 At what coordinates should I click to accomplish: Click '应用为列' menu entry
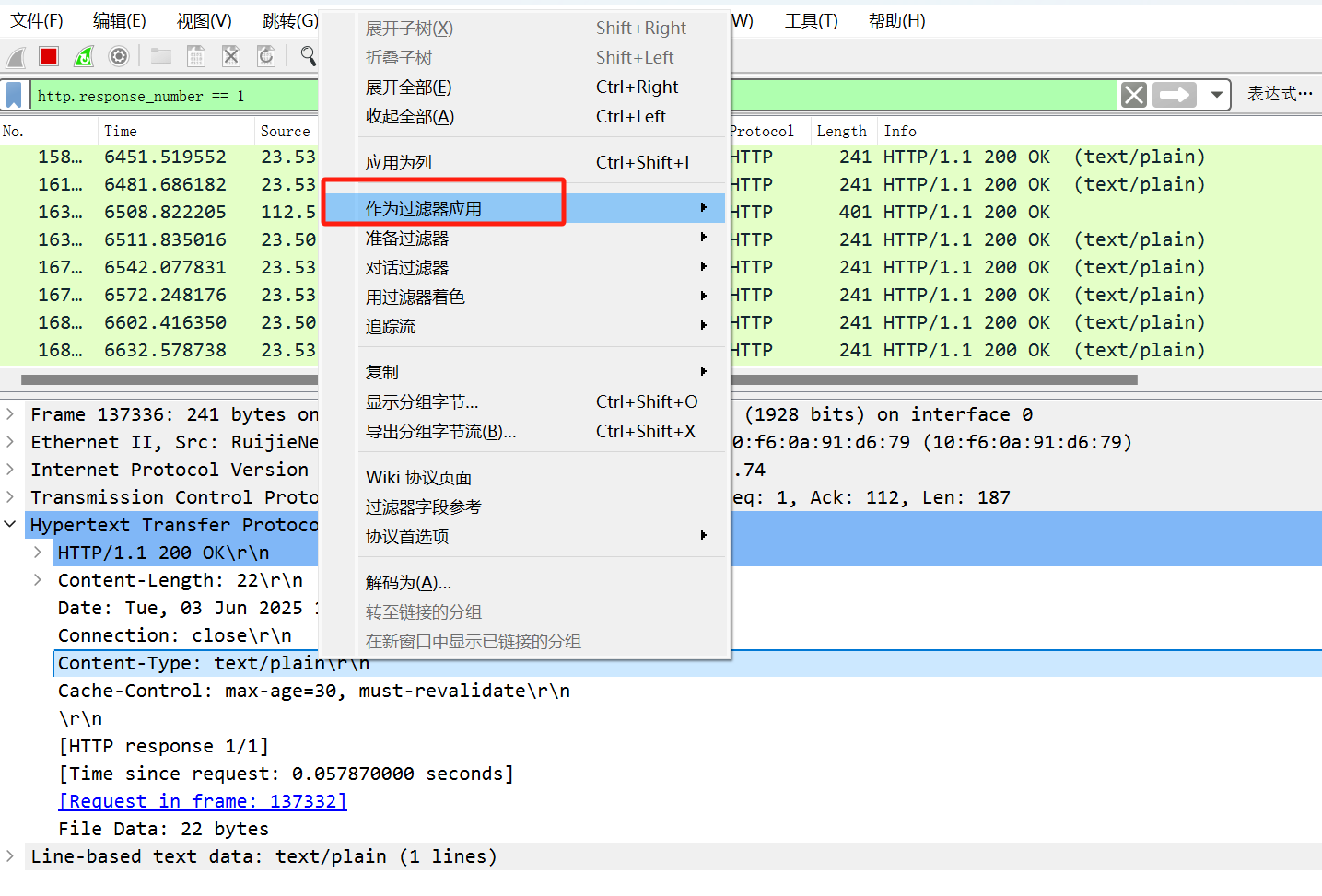point(399,163)
